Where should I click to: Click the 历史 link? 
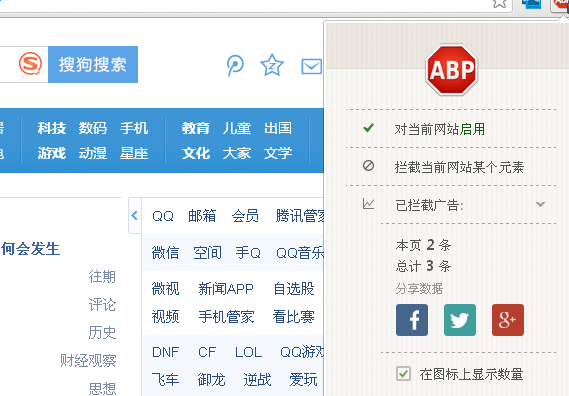click(102, 332)
